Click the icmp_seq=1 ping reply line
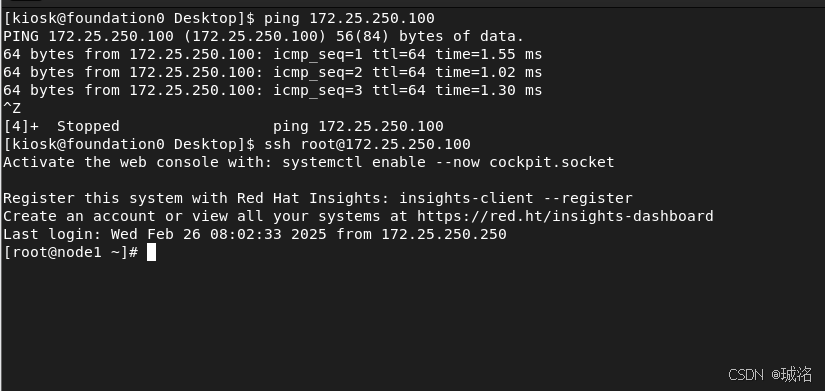825x391 pixels. point(273,54)
